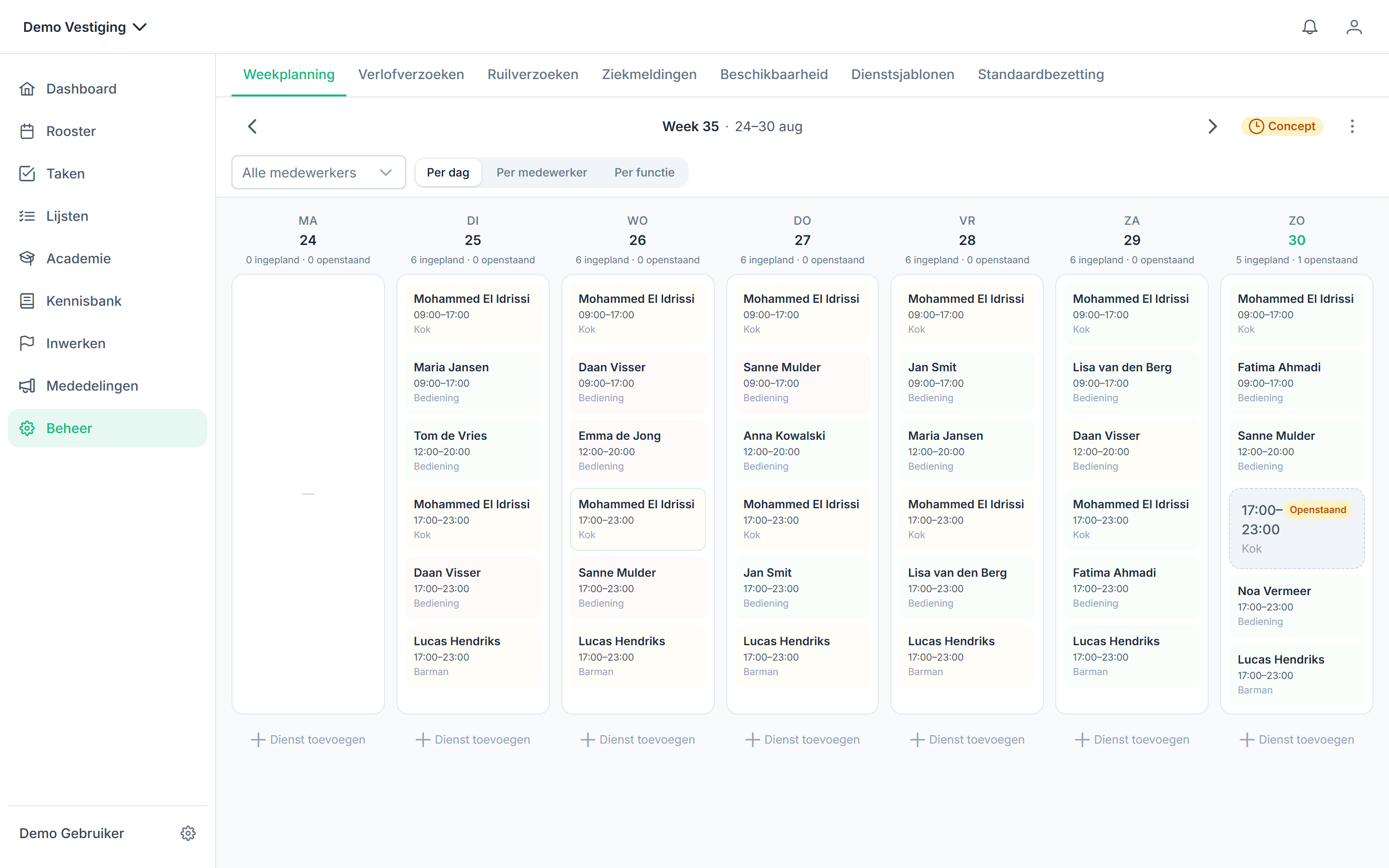Click the Inwerken flag icon
The width and height of the screenshot is (1389, 868).
tap(27, 343)
